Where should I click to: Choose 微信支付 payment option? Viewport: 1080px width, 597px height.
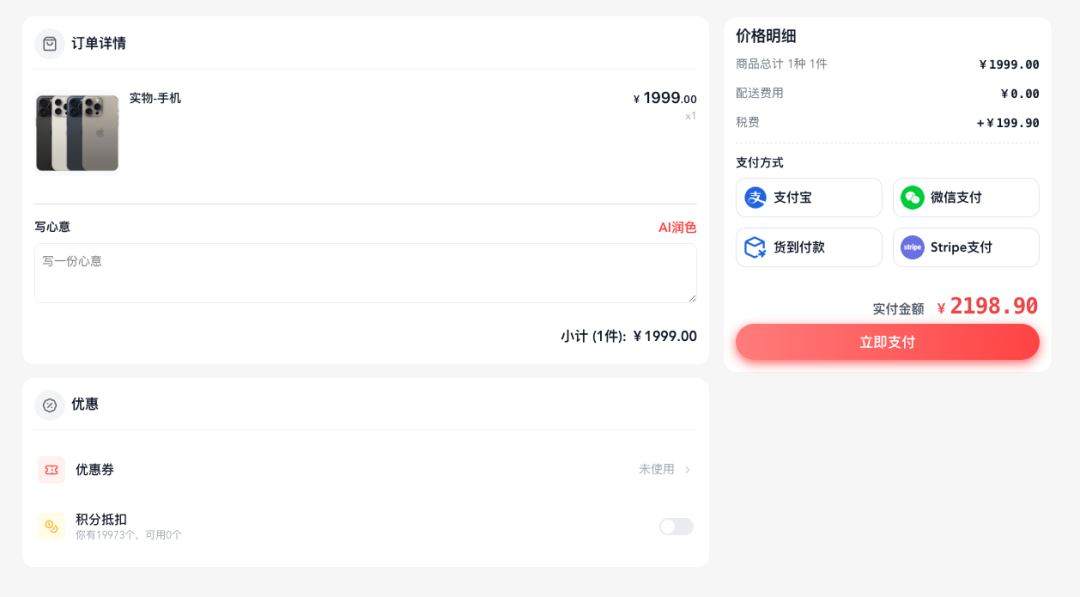[966, 198]
